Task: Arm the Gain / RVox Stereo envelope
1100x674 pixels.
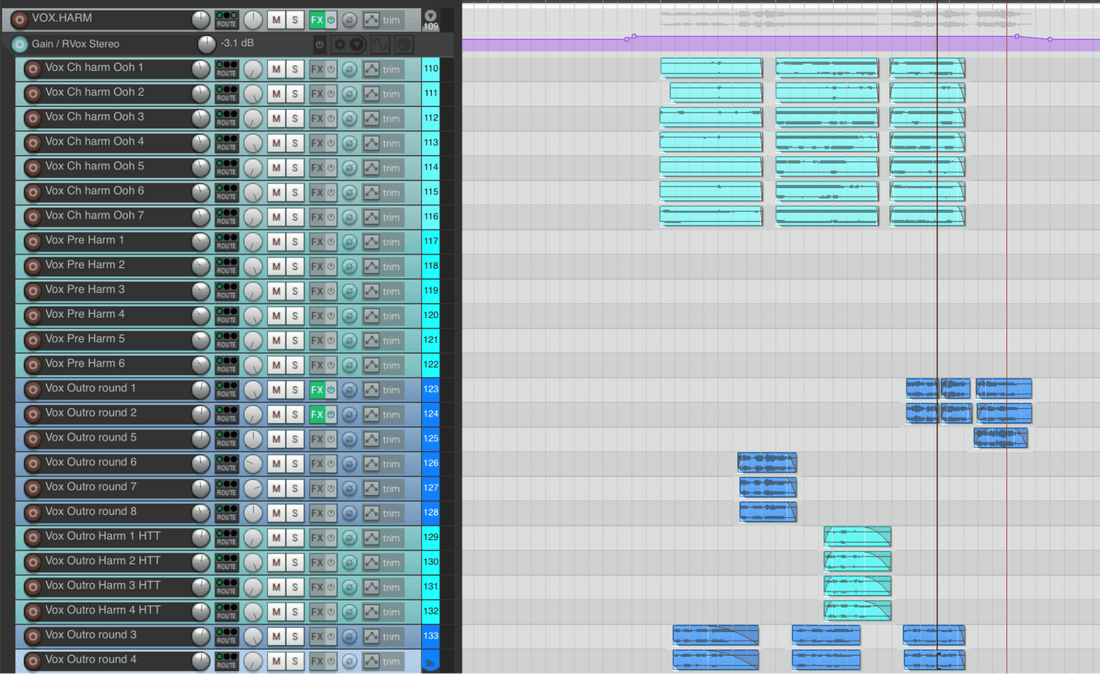Action: [x=19, y=44]
